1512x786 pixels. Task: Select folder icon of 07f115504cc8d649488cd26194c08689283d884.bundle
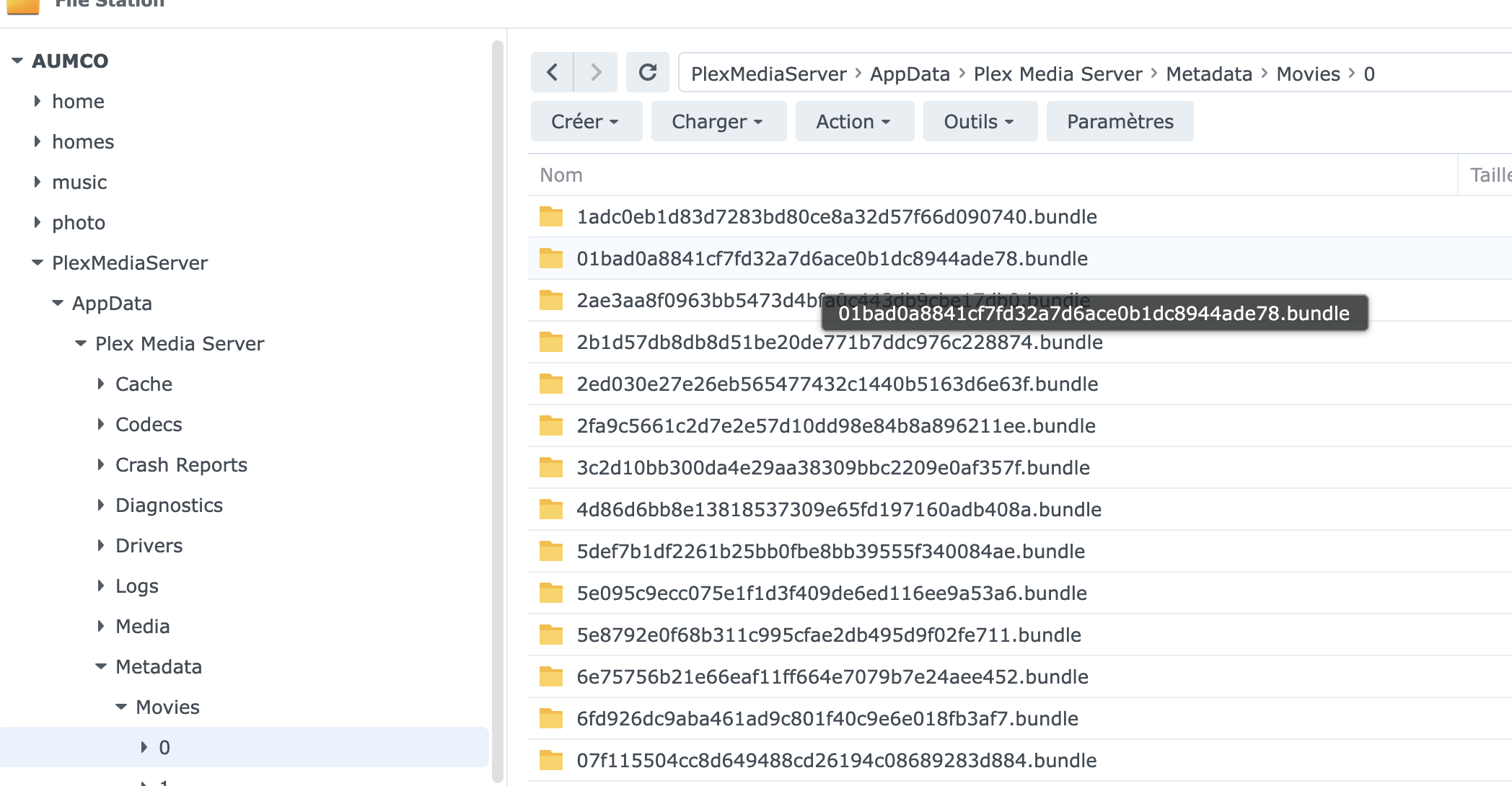coord(551,760)
